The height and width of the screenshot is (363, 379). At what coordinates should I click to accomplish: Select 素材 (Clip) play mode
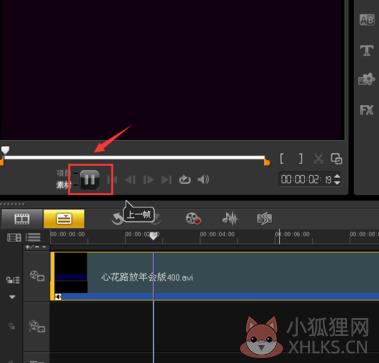(63, 185)
